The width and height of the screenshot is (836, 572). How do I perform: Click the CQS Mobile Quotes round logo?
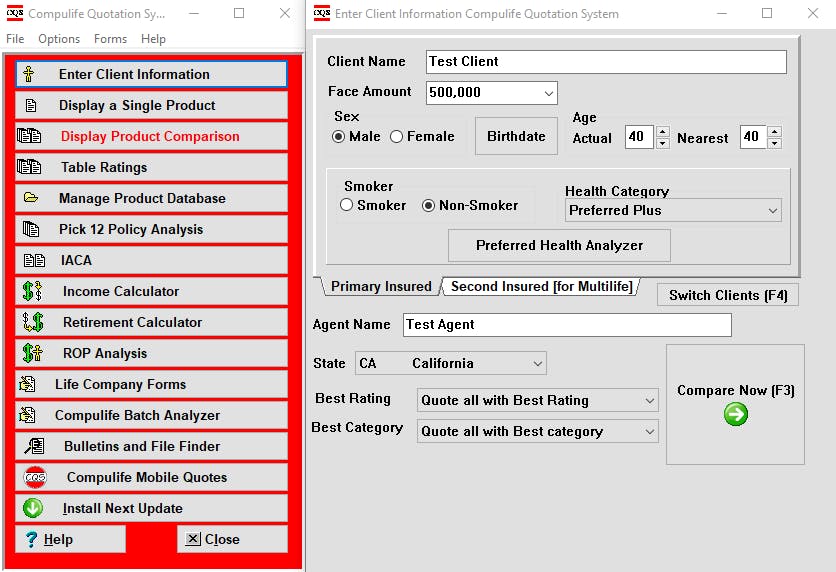[35, 477]
